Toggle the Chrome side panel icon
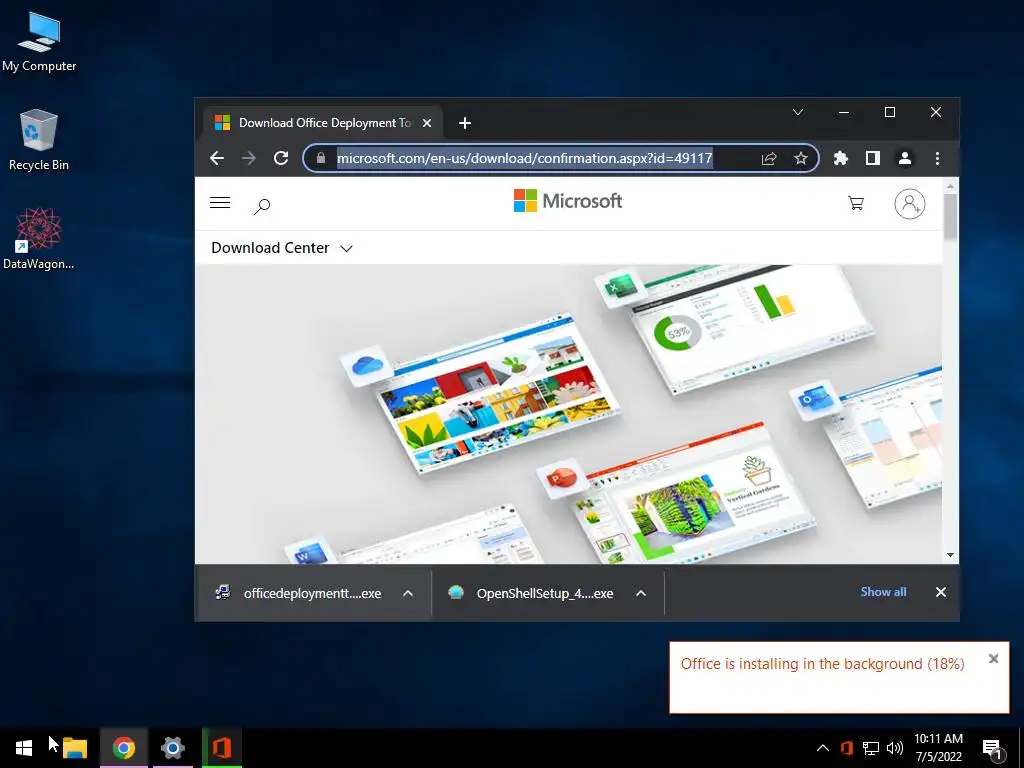Image resolution: width=1024 pixels, height=768 pixels. 872,158
